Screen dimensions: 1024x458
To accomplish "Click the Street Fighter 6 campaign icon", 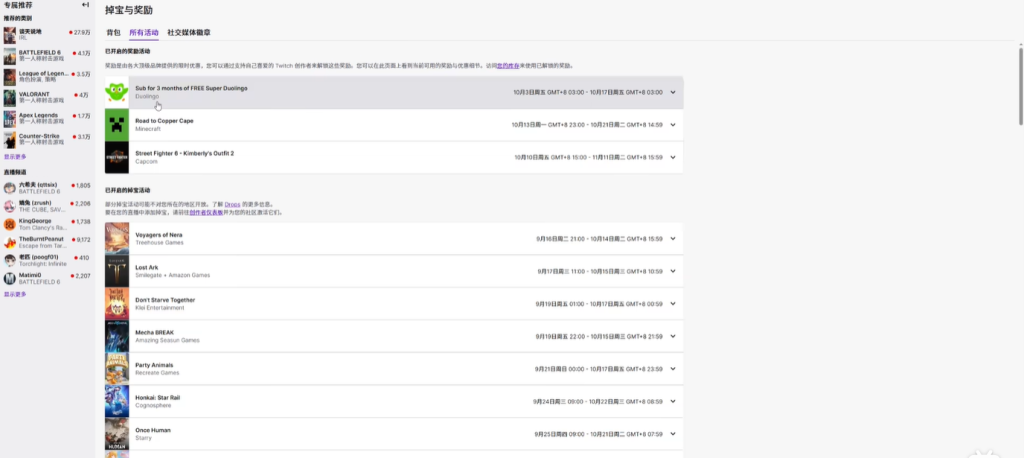I will coord(117,157).
